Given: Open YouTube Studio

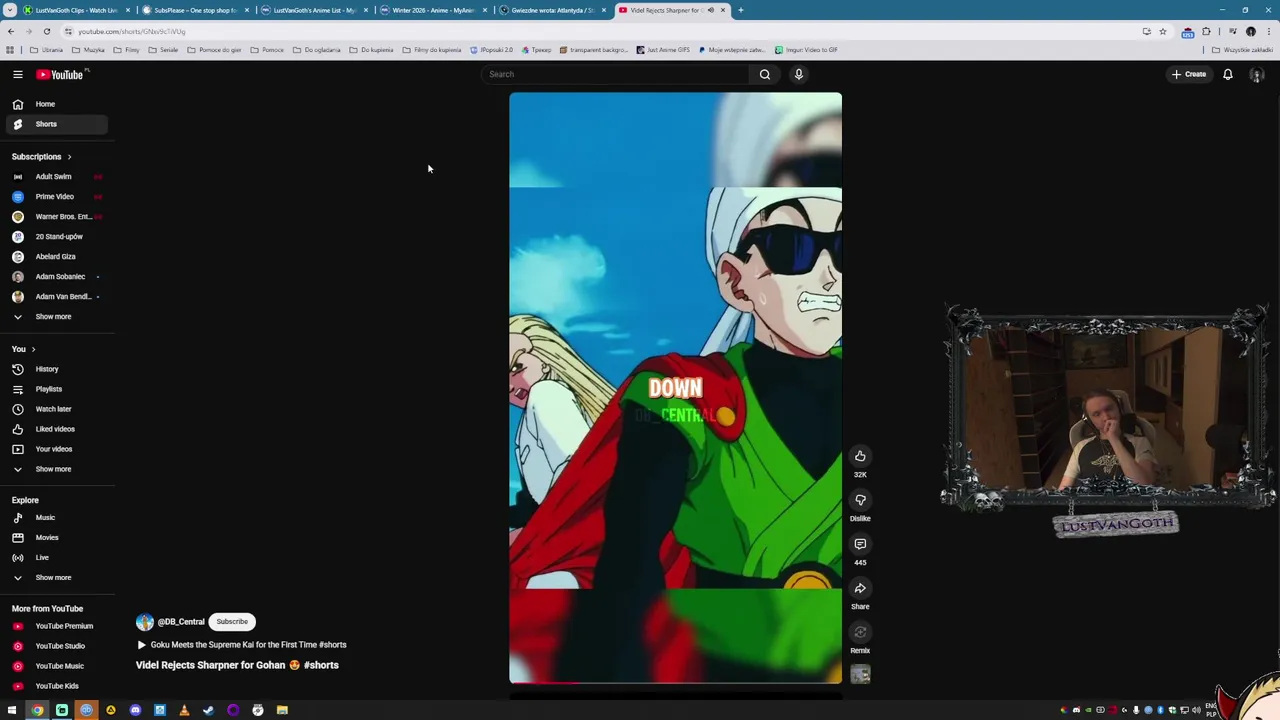Looking at the screenshot, I should [x=57, y=646].
